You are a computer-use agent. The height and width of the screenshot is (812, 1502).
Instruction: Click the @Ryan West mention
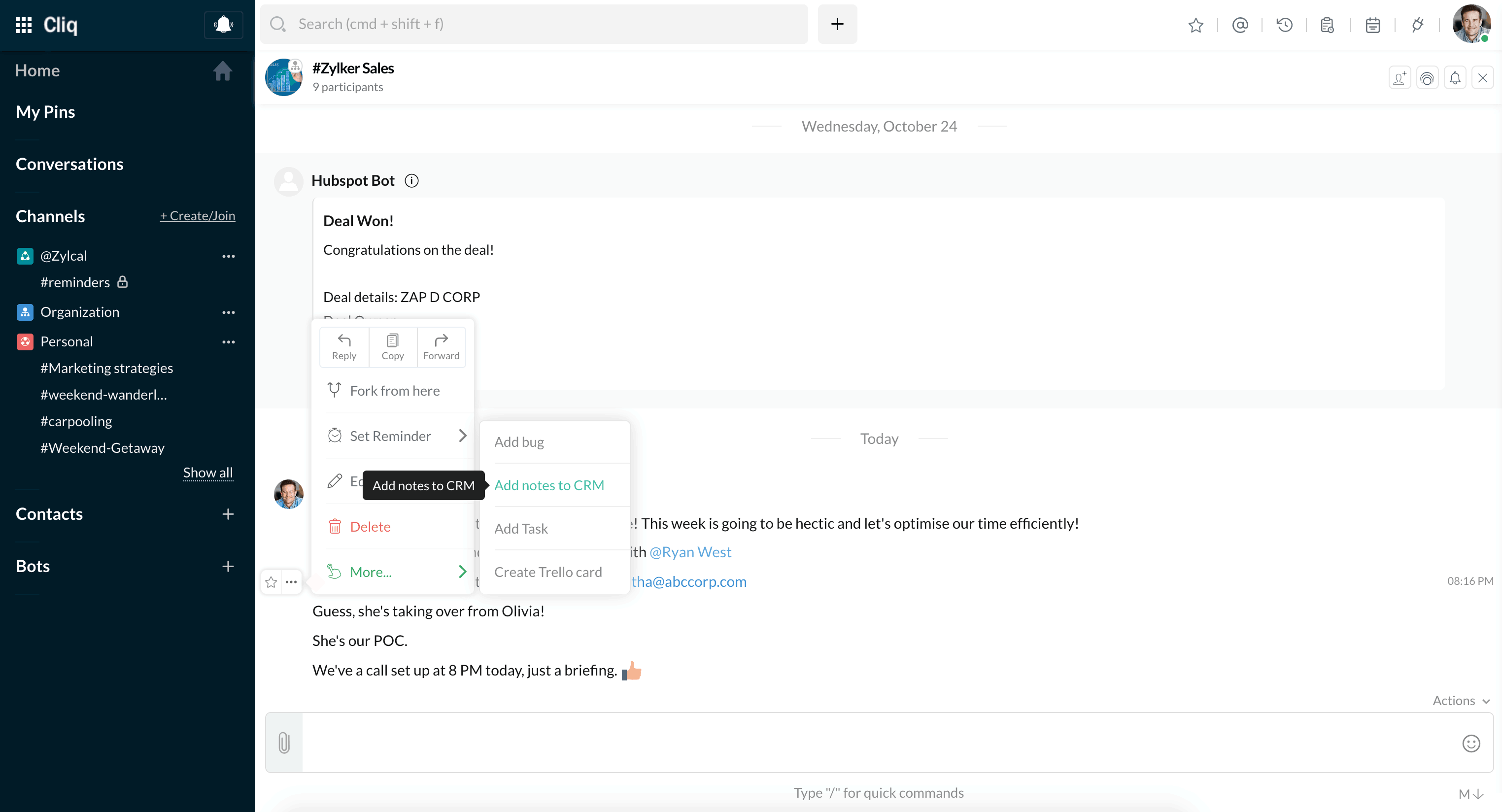tap(690, 552)
